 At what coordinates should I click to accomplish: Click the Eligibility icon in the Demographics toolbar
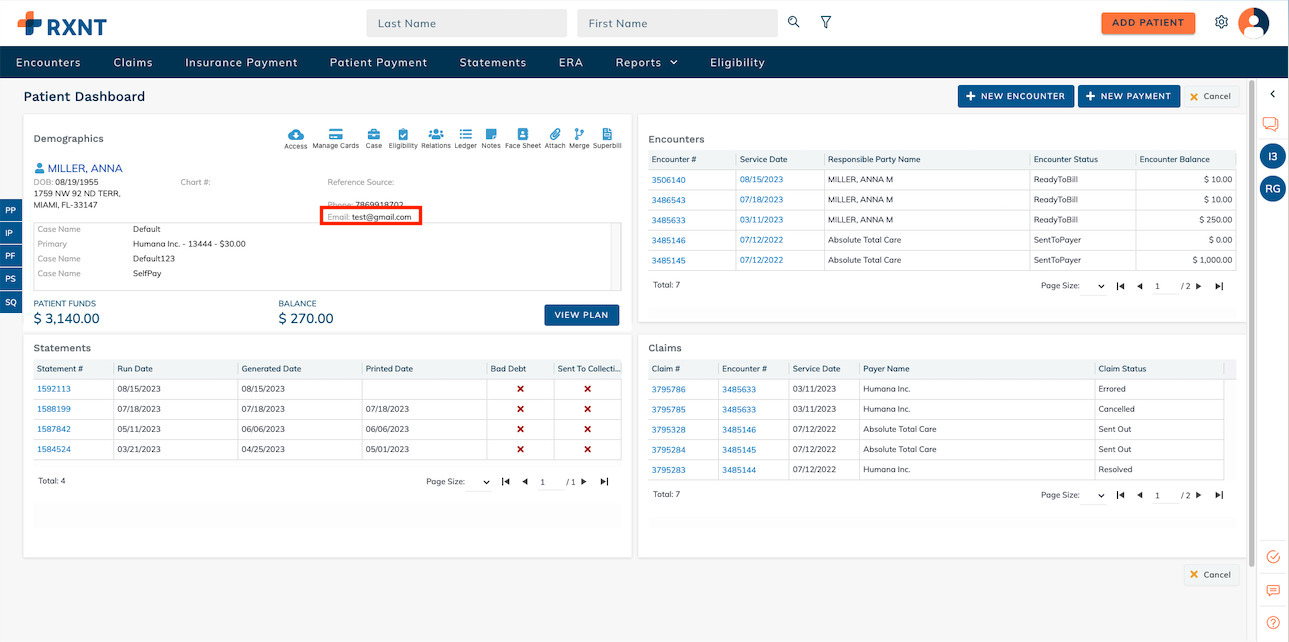click(403, 135)
